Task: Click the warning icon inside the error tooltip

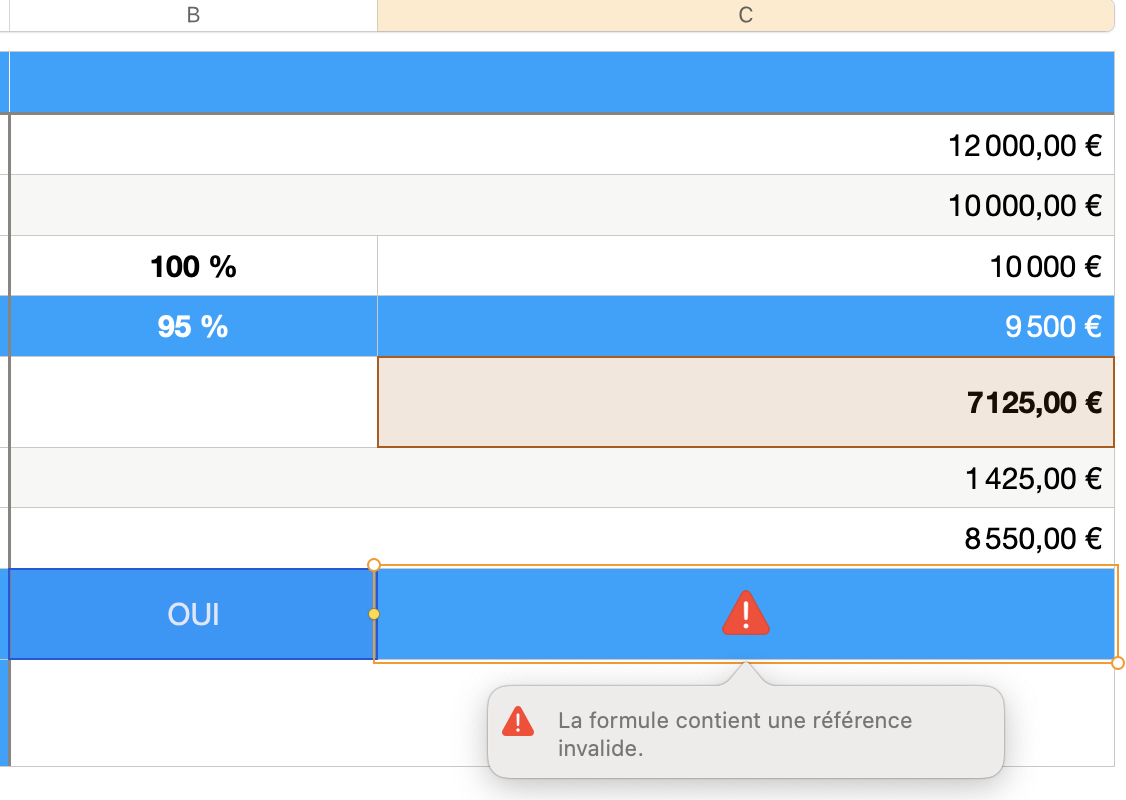Action: tap(517, 721)
